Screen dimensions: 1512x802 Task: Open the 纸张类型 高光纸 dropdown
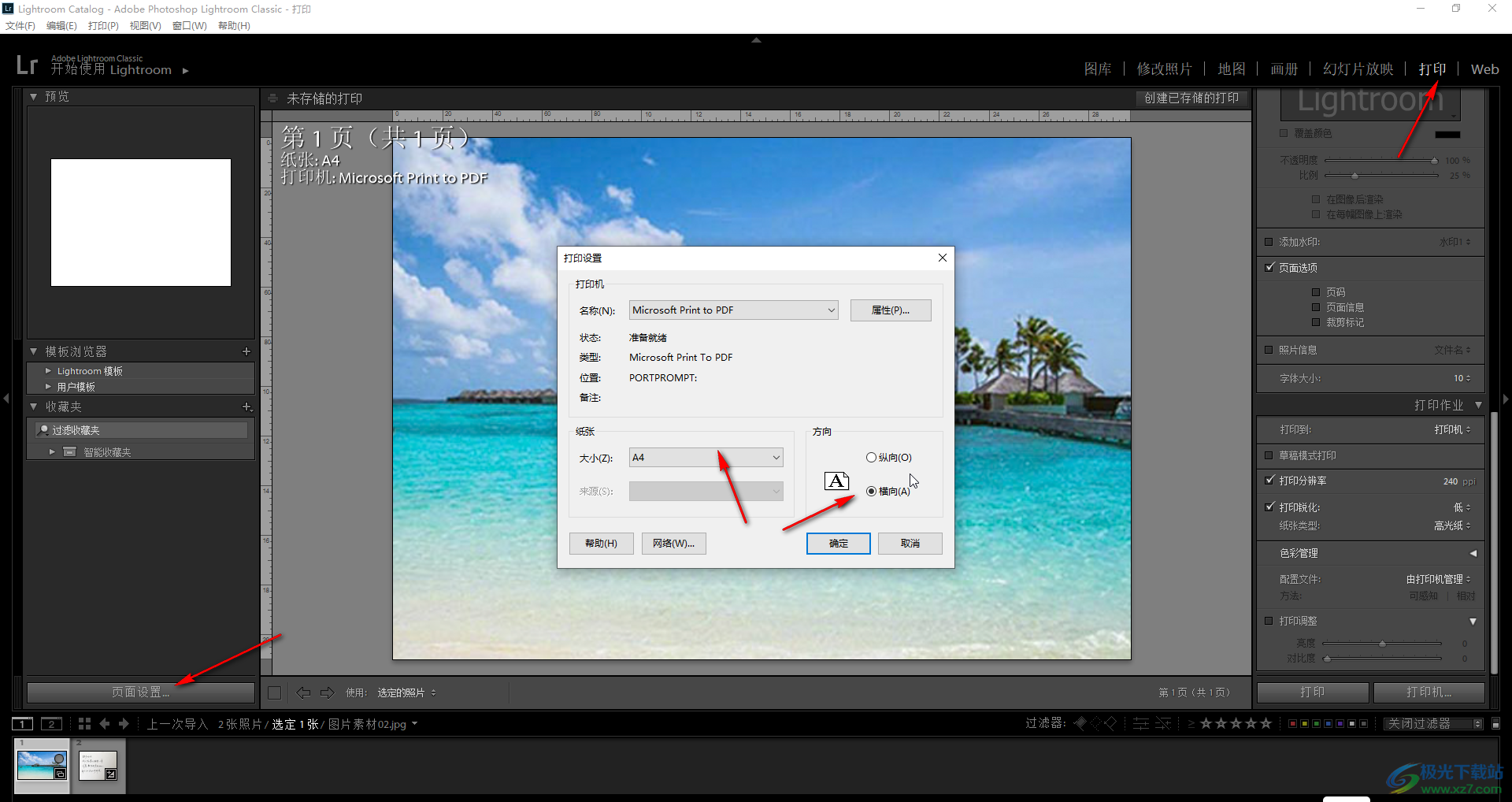1452,525
